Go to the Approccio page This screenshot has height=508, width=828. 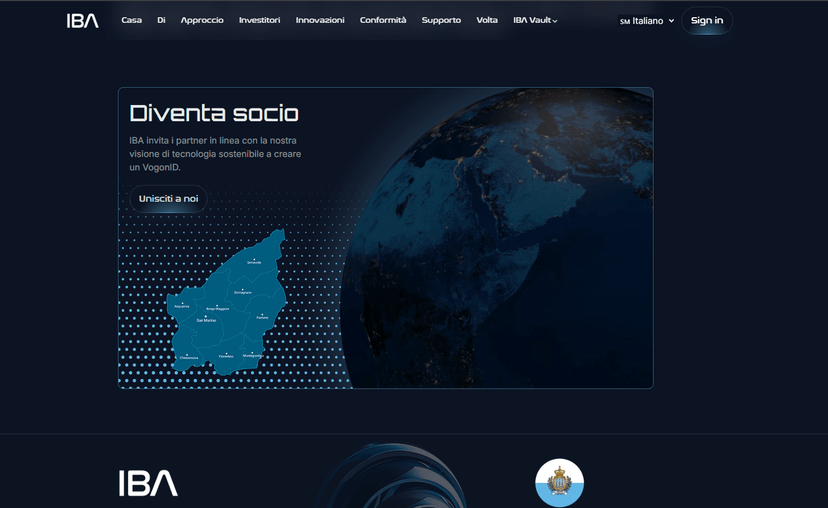click(202, 20)
